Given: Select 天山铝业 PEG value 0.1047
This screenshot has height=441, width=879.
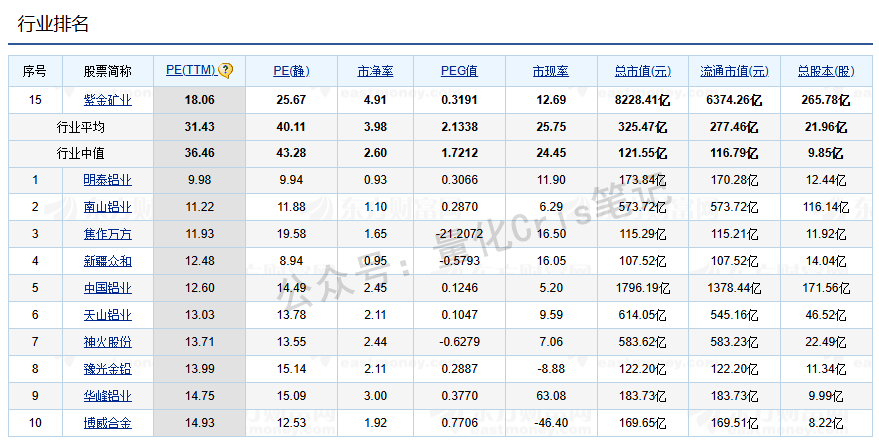Looking at the screenshot, I should point(460,315).
